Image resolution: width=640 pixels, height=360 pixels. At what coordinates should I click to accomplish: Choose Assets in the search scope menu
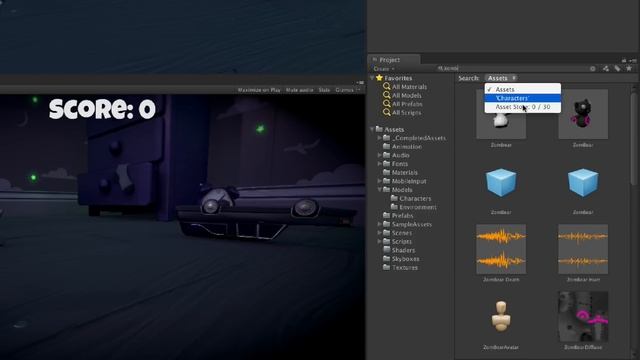[x=522, y=89]
